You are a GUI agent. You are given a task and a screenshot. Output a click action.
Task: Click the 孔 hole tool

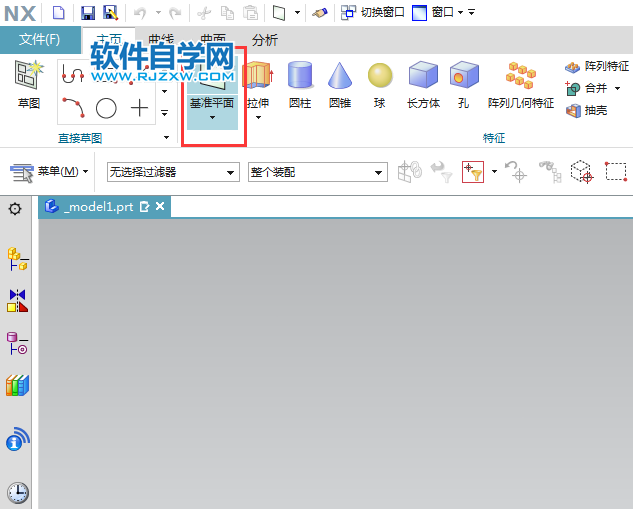(464, 85)
